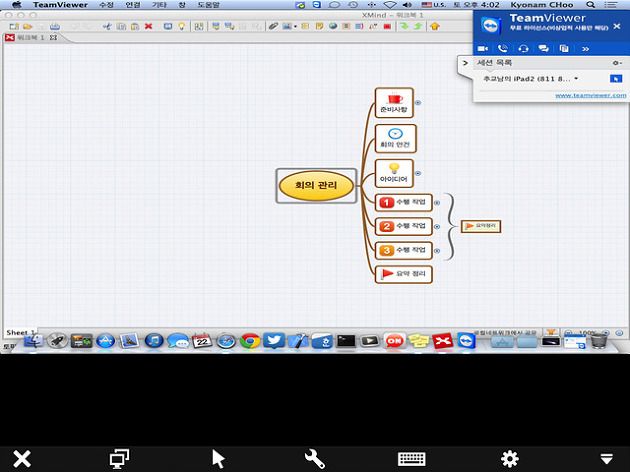
Task: Open www.teamviewer.com link
Action: (590, 96)
